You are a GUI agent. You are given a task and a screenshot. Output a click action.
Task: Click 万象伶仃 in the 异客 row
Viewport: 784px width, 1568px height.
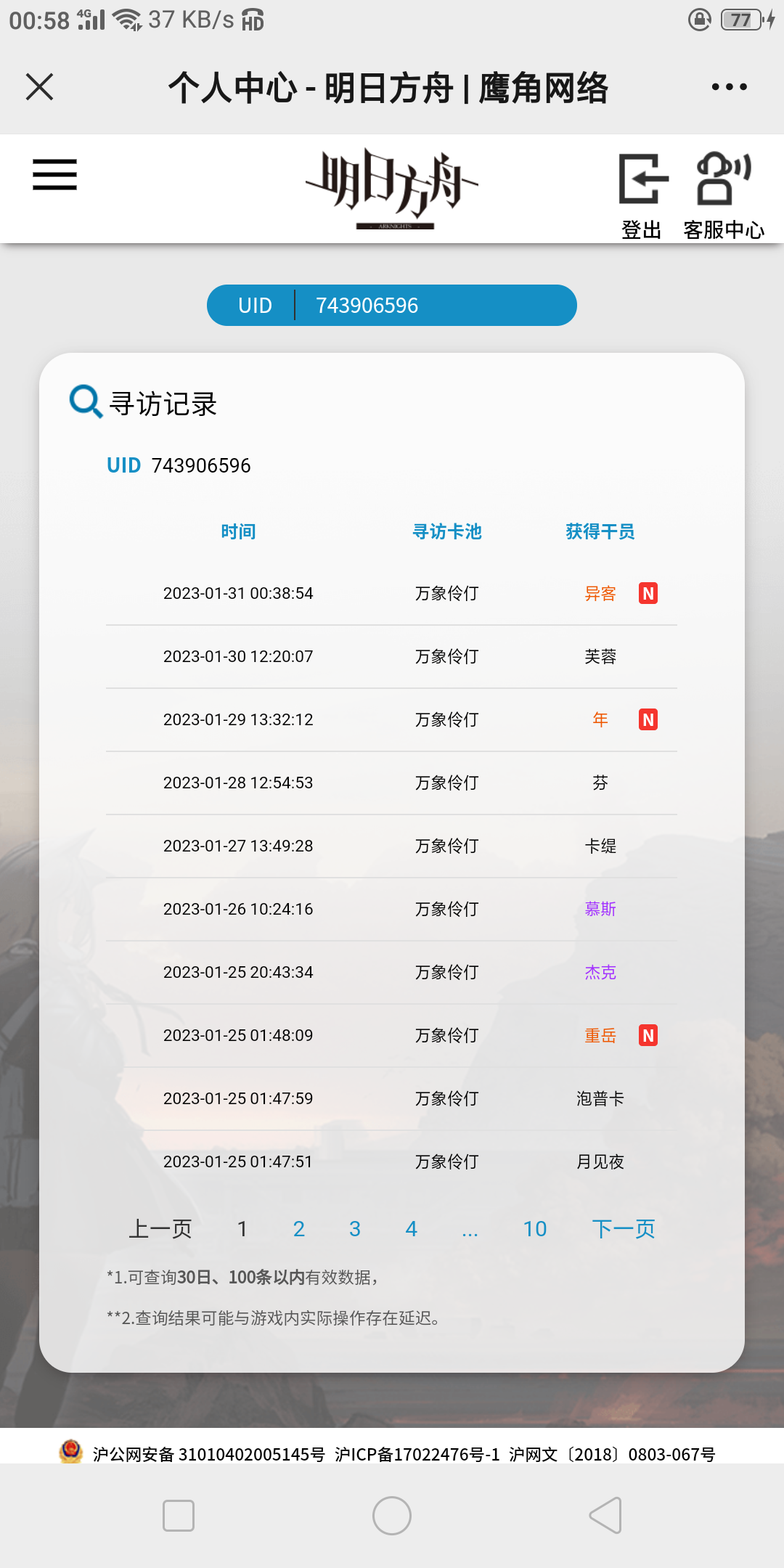(x=447, y=594)
